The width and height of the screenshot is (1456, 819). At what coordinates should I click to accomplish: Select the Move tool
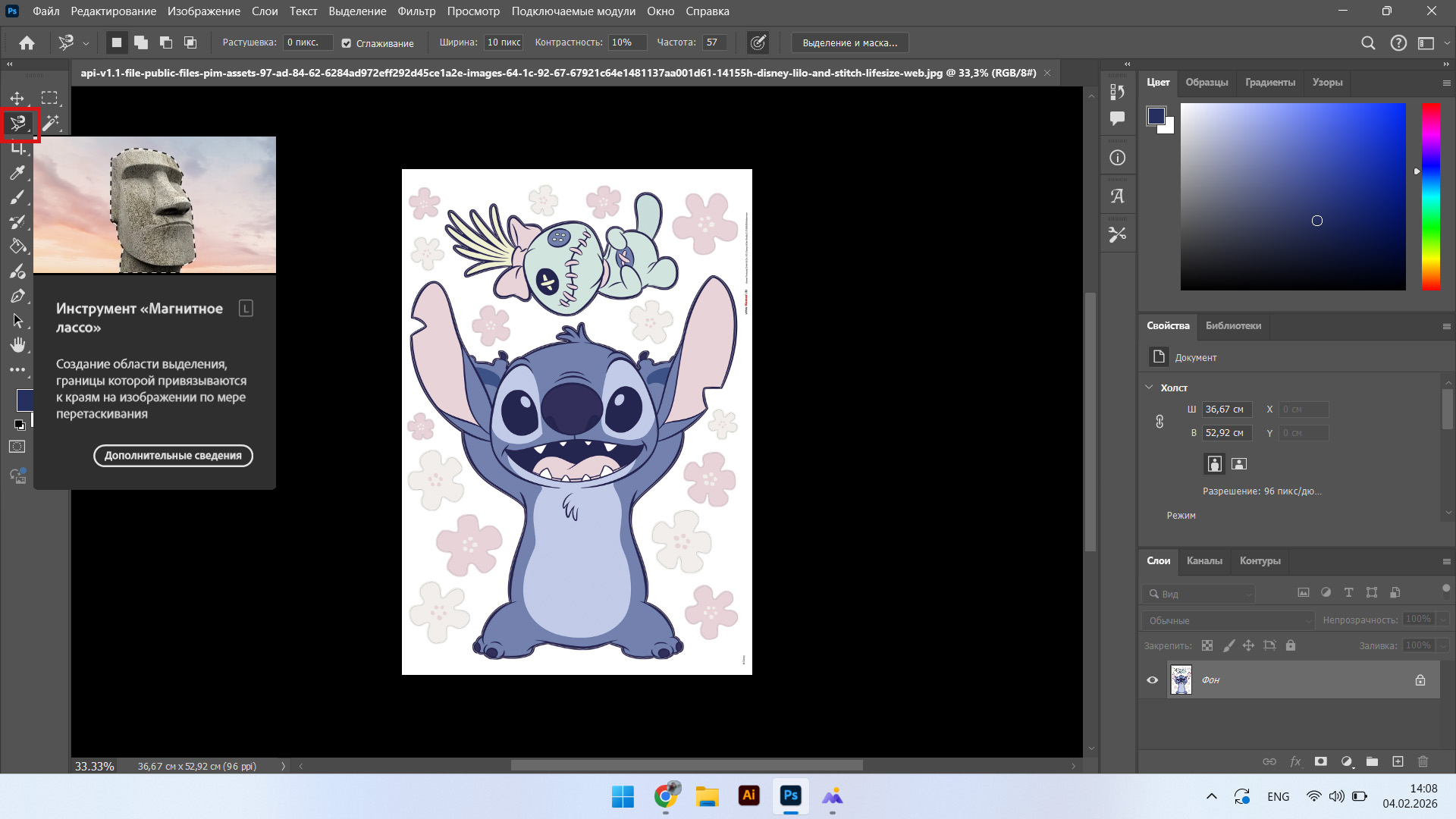click(17, 99)
